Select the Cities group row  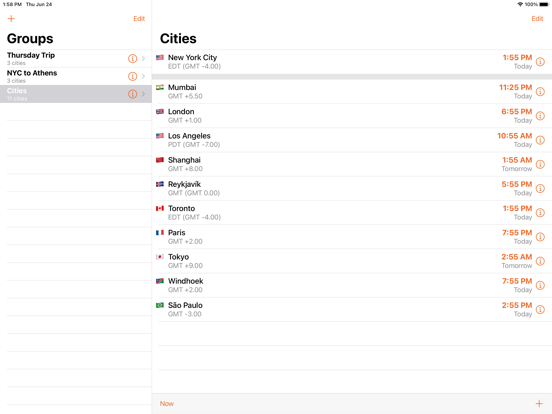[76, 94]
